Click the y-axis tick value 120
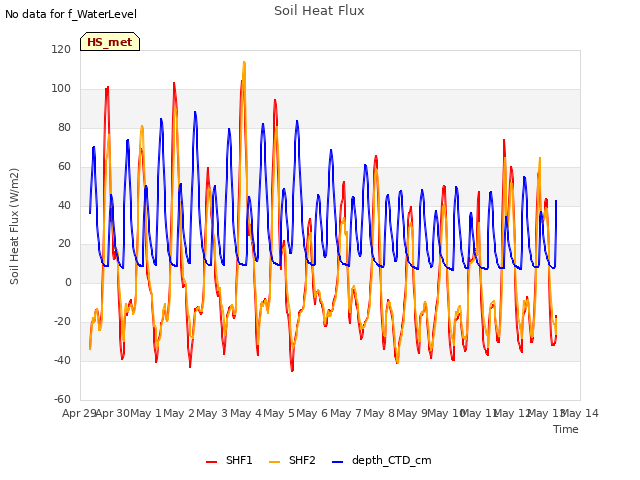This screenshot has height=480, width=640. 61,49
